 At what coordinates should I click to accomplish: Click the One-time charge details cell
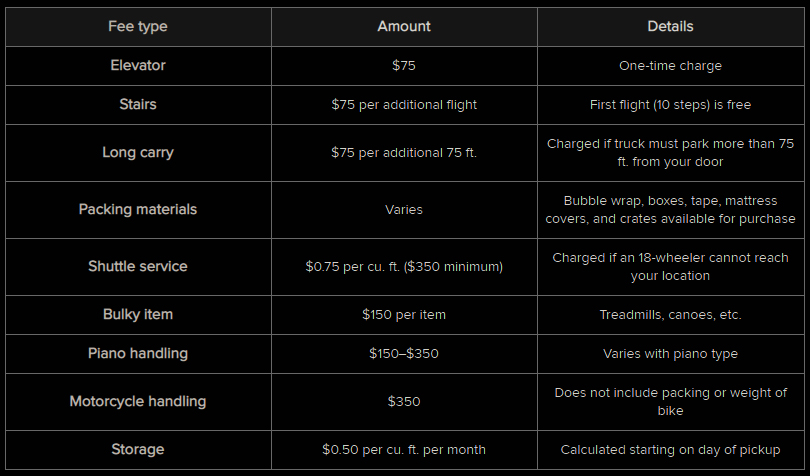pos(671,66)
